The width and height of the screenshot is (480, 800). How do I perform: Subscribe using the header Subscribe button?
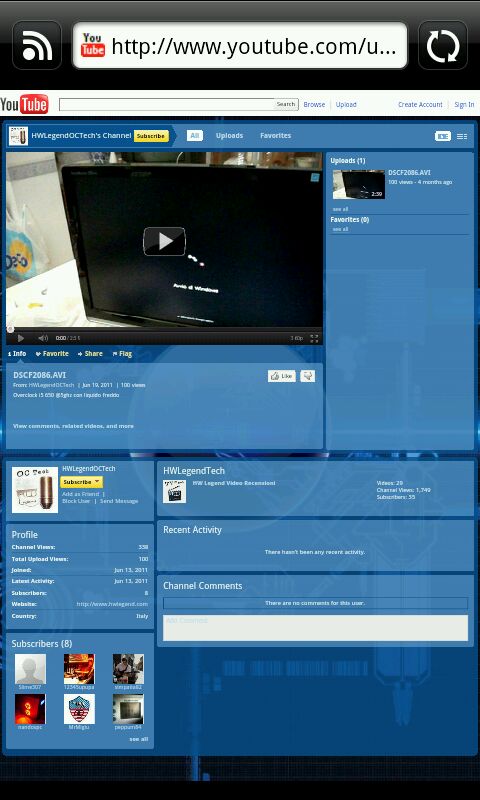(151, 136)
